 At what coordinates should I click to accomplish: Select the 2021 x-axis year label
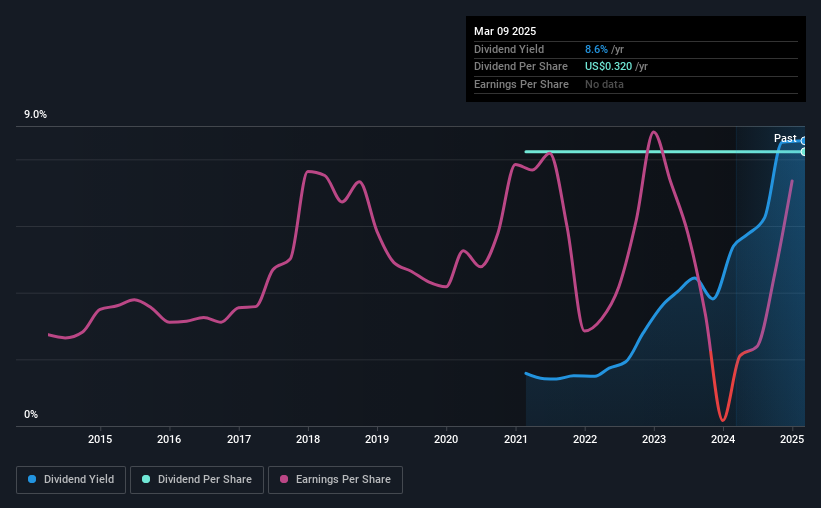coord(516,439)
